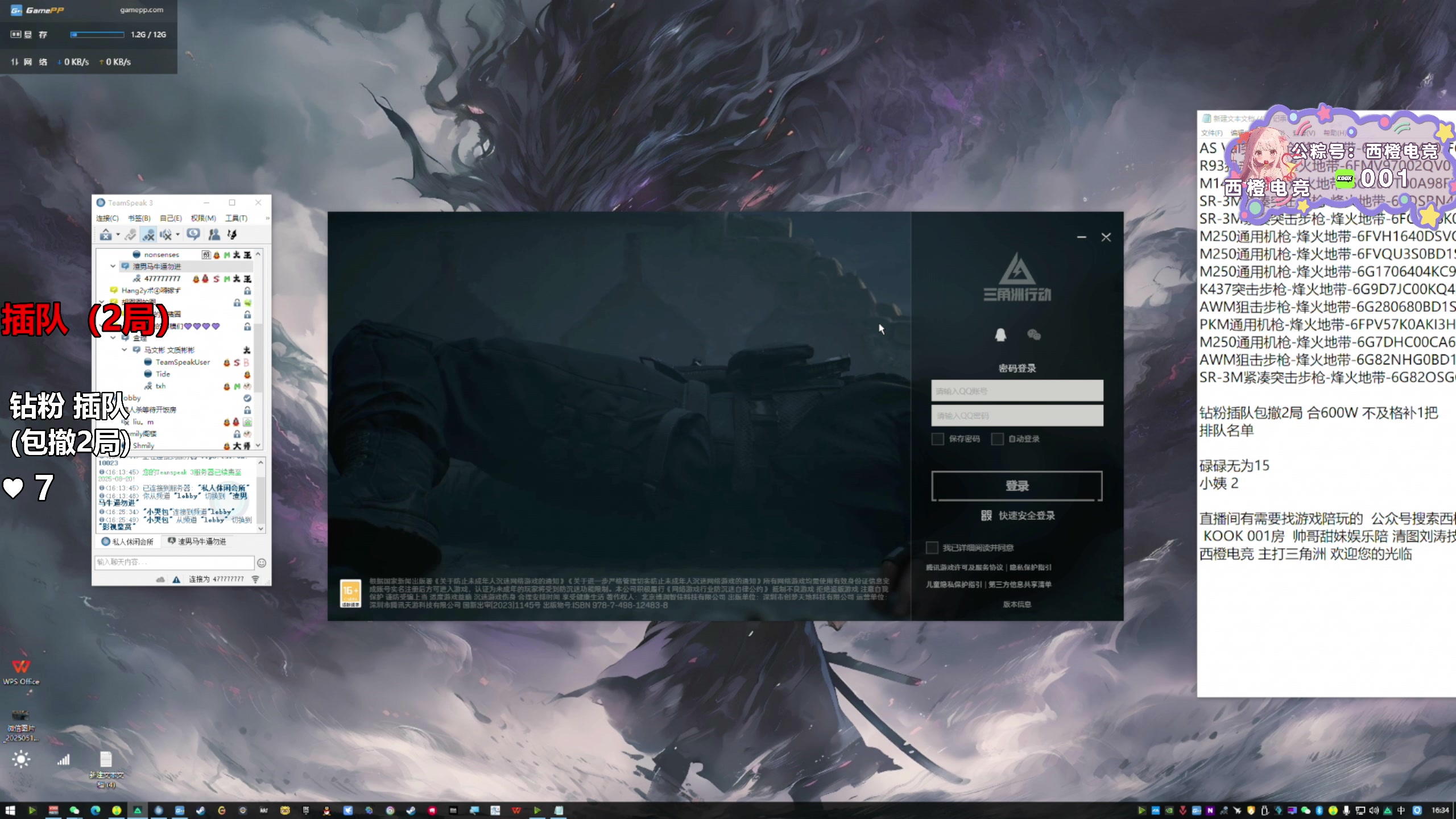Select QQ penguin login method icon
1456x819 pixels.
(1000, 334)
